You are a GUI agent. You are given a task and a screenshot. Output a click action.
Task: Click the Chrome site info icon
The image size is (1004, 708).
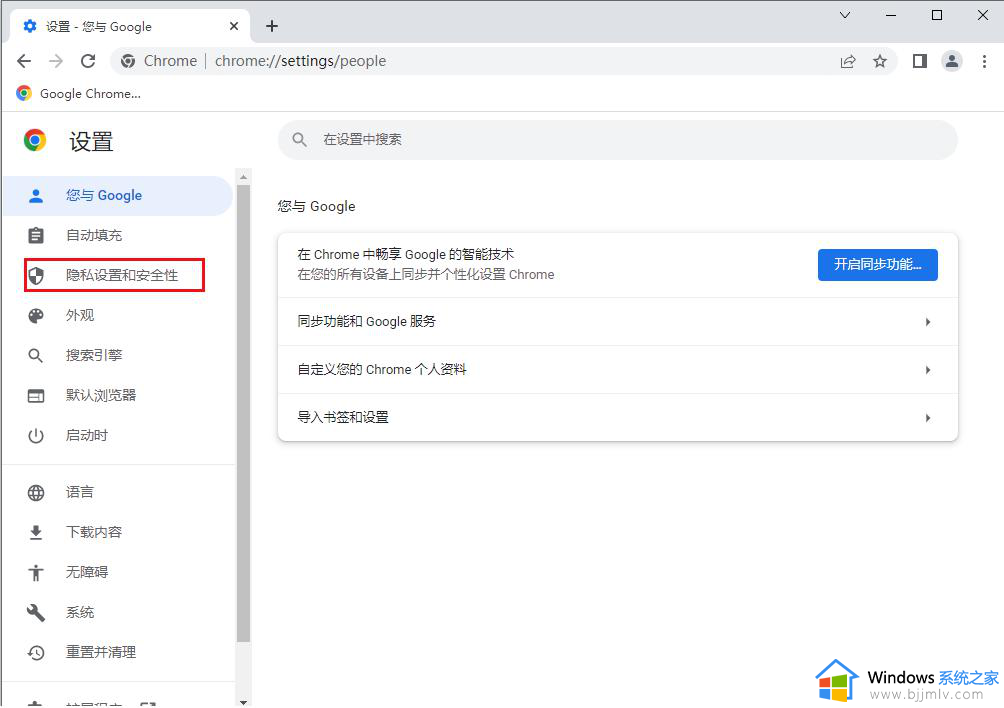pos(128,61)
